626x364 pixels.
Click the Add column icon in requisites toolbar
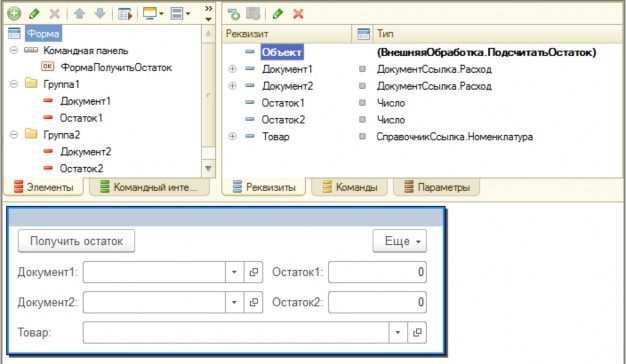[253, 14]
